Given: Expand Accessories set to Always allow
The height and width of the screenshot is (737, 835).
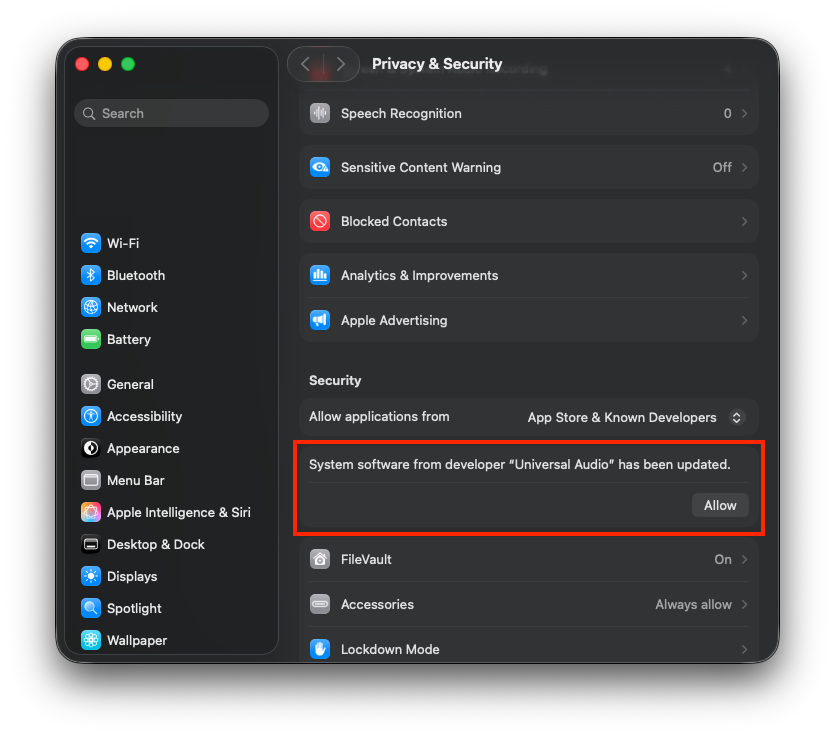Looking at the screenshot, I should (528, 604).
